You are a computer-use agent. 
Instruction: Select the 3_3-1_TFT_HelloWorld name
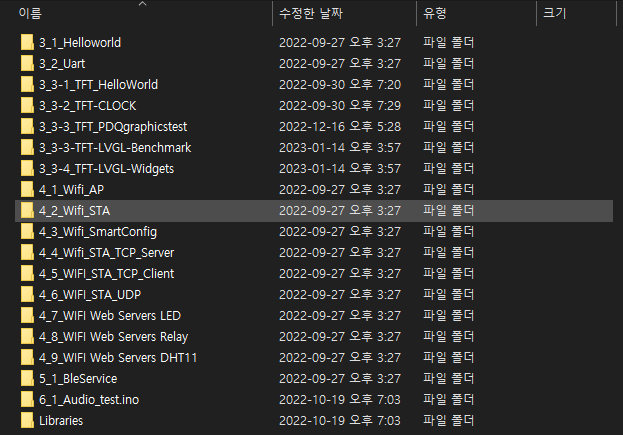(x=99, y=85)
